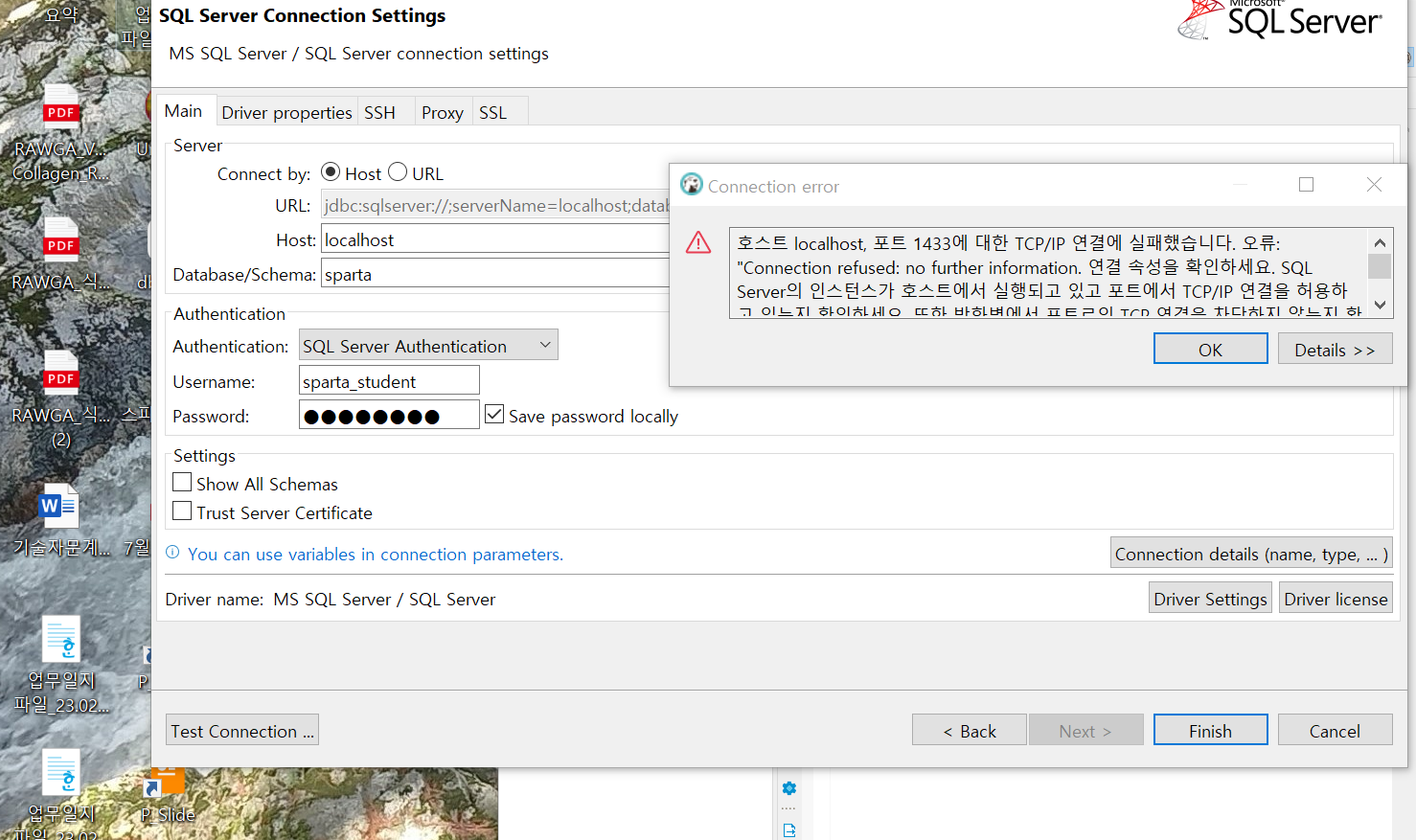The height and width of the screenshot is (840, 1416).
Task: Open Driver Settings
Action: pos(1211,599)
